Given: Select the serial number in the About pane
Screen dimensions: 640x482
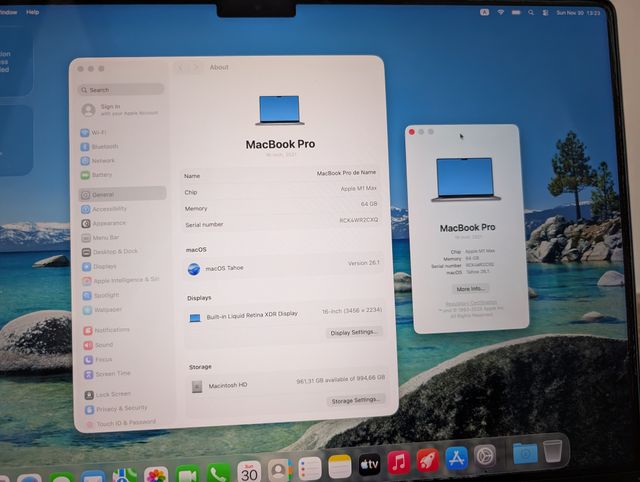Looking at the screenshot, I should (x=359, y=220).
